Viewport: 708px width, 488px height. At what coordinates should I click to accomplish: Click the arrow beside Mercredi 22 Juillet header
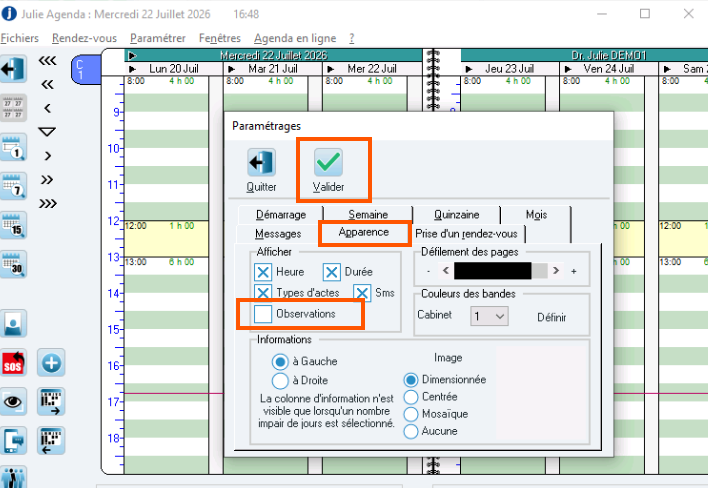[x=132, y=56]
